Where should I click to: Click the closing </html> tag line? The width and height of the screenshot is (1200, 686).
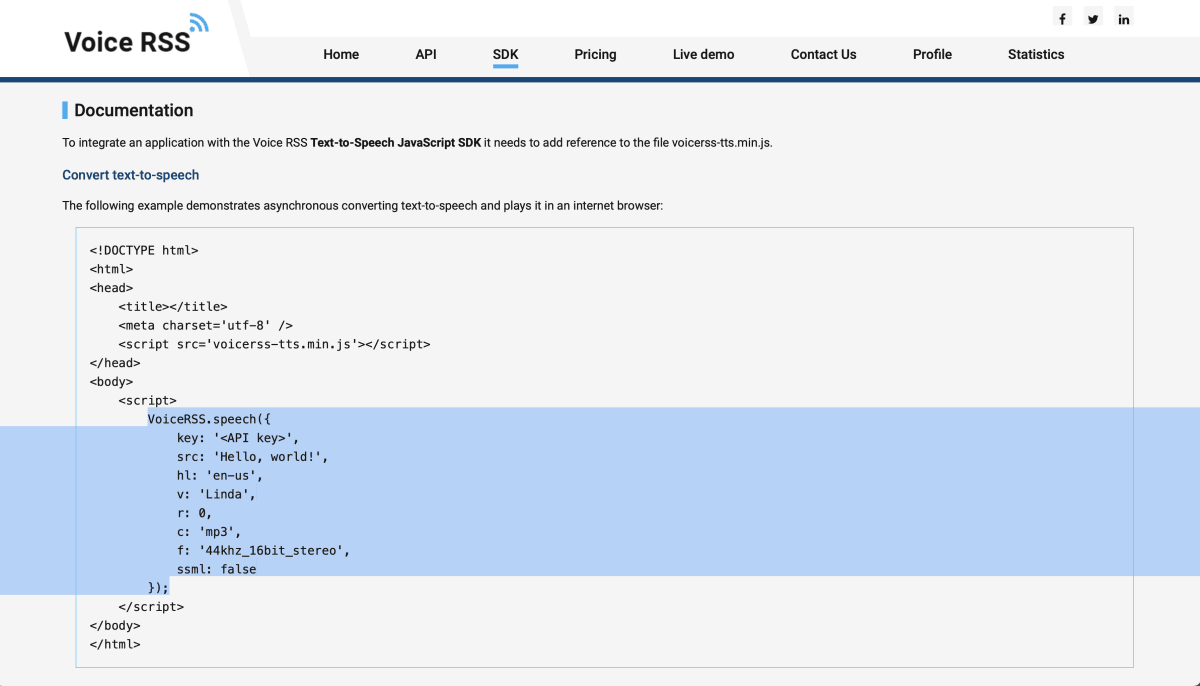[115, 644]
